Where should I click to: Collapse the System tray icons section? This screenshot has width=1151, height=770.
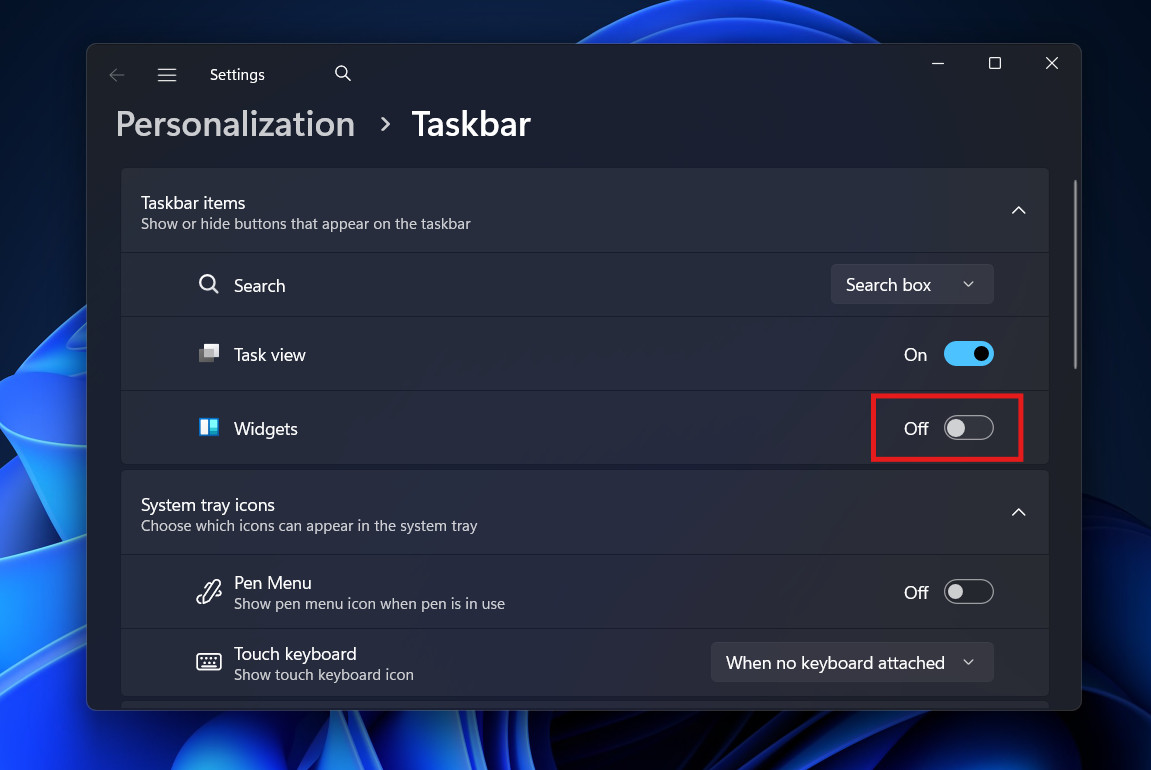[1018, 512]
